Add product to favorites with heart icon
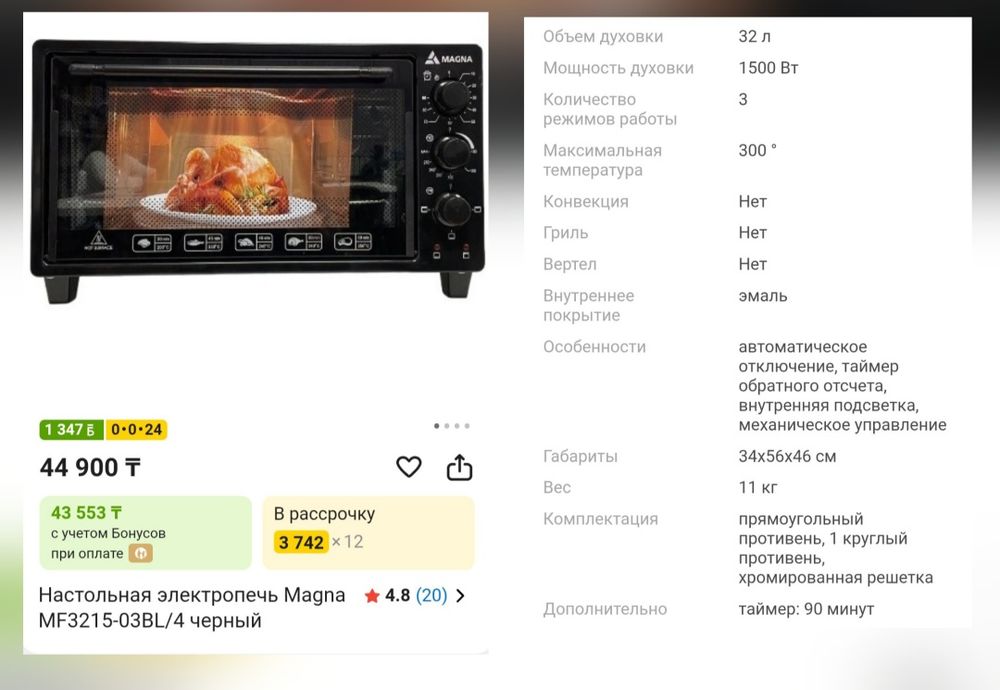The image size is (1000, 690). 408,467
